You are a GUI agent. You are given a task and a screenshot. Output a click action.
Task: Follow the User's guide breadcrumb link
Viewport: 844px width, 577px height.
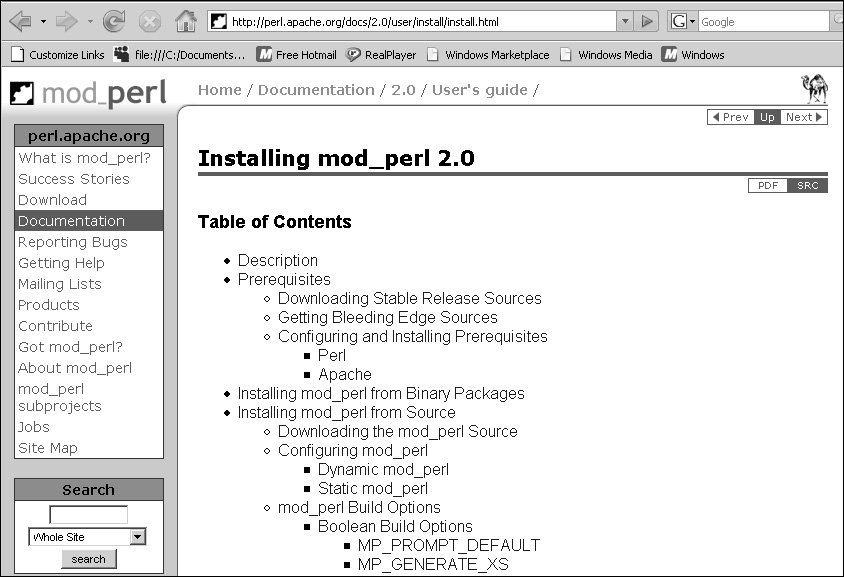tap(480, 90)
